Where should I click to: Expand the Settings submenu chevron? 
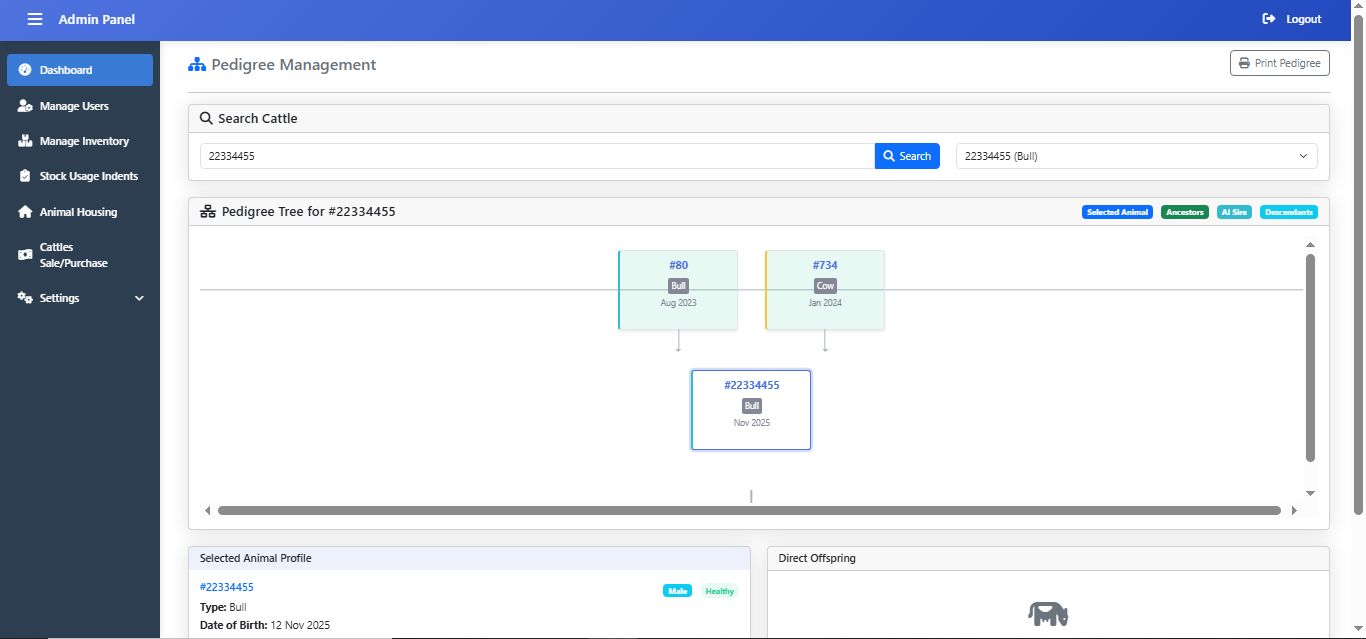click(x=139, y=298)
